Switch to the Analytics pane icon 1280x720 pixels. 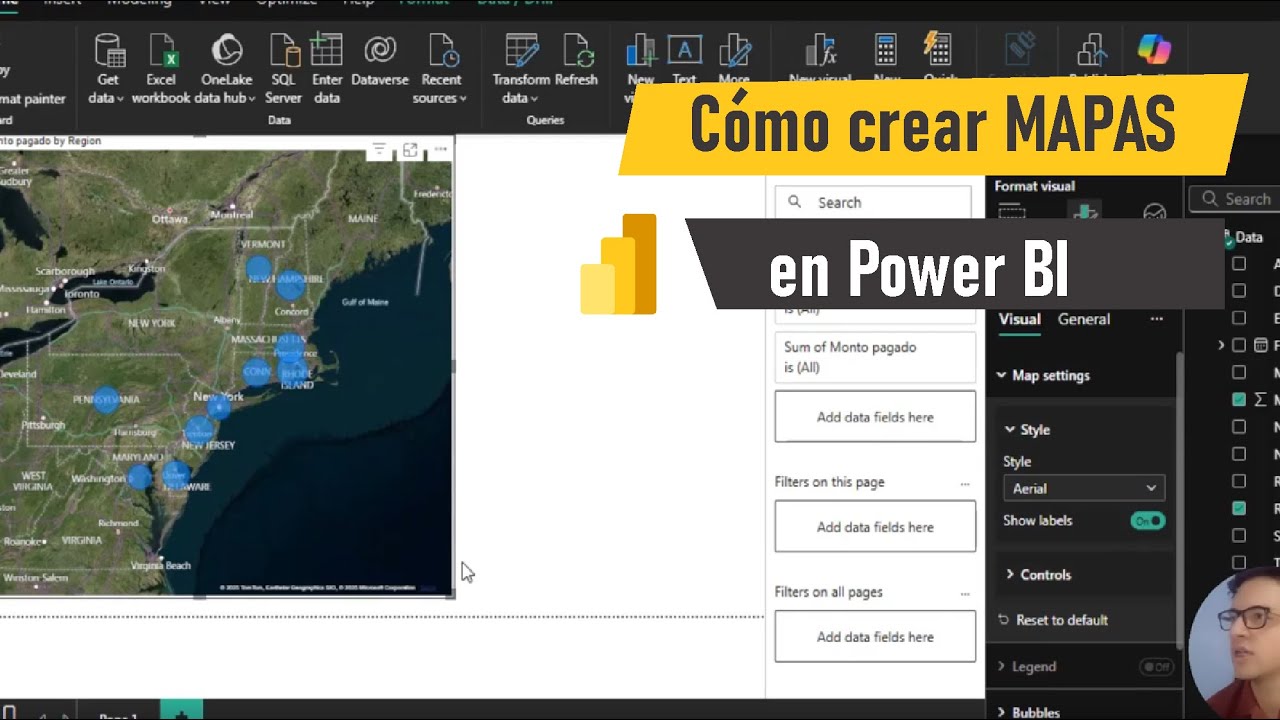pos(1154,212)
